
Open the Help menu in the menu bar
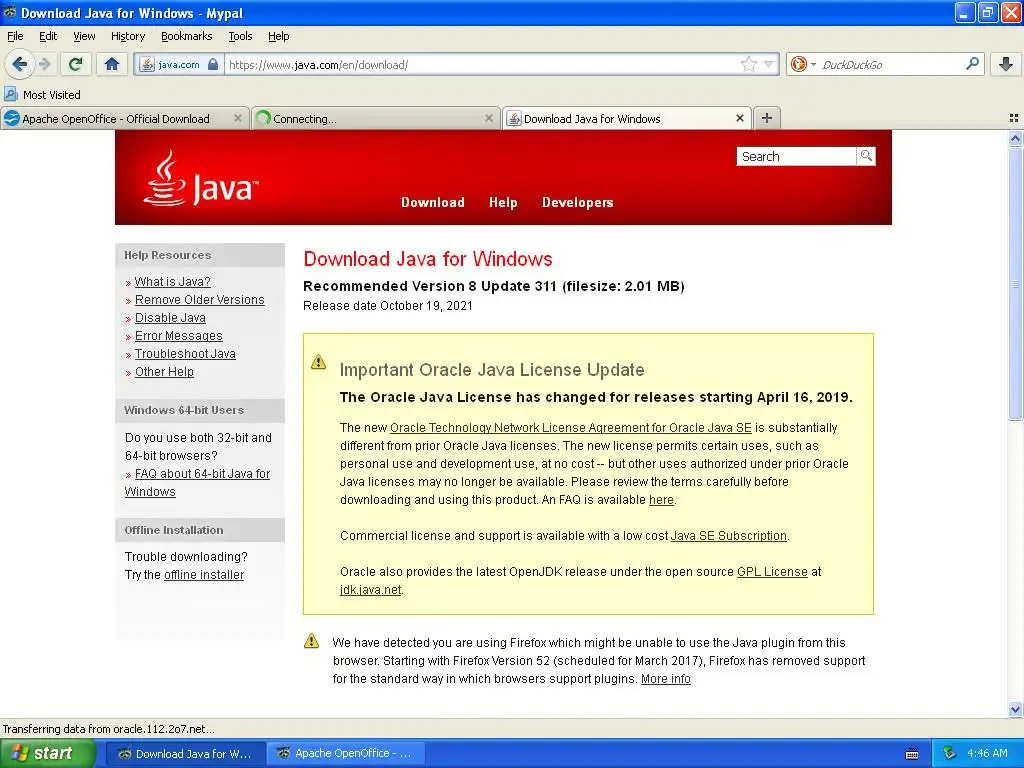[278, 36]
